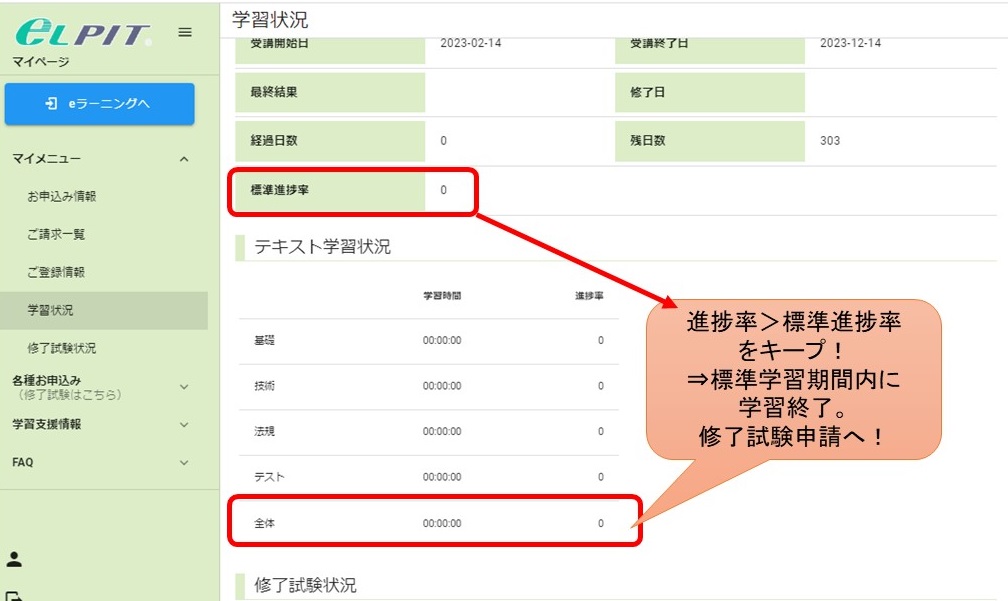Click the user profile icon in sidebar
This screenshot has height=601, width=1008.
(x=15, y=559)
